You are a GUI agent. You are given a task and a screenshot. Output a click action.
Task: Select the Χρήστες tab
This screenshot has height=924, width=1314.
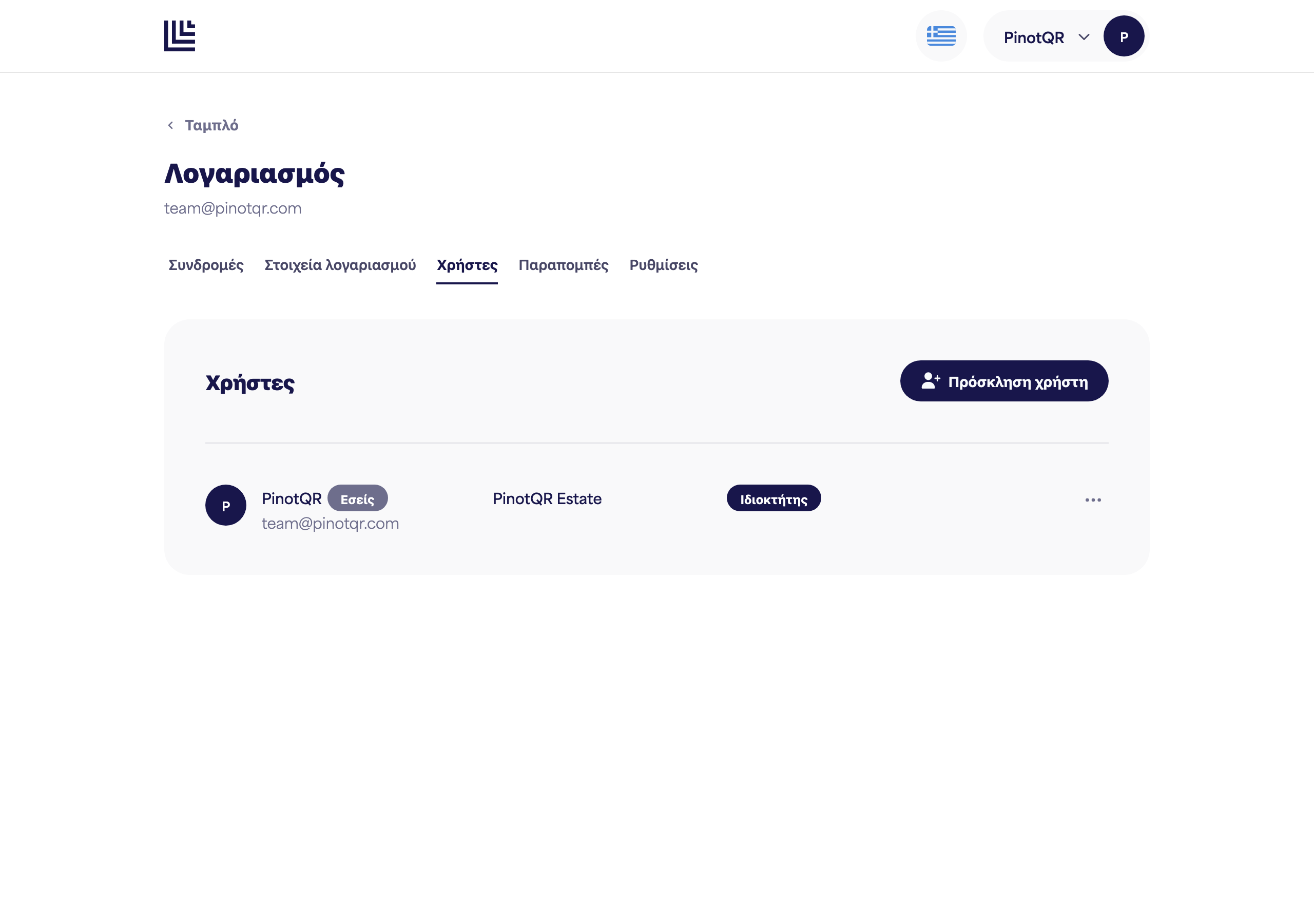click(467, 265)
